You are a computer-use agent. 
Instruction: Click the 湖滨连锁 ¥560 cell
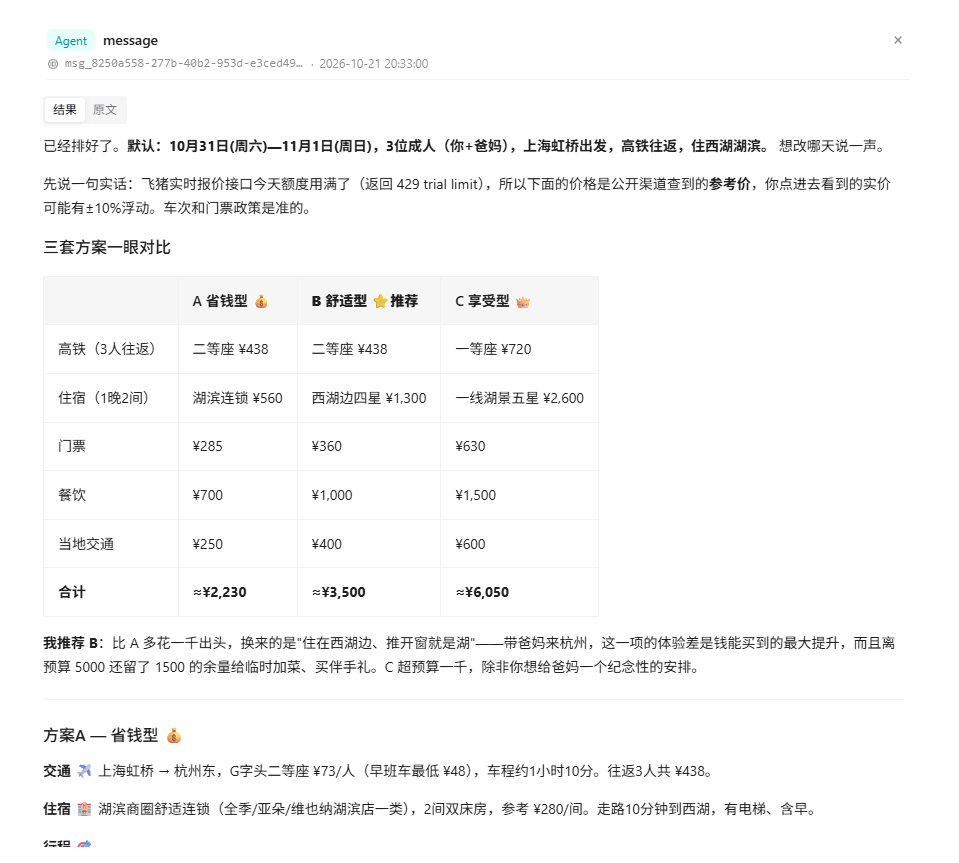point(238,398)
